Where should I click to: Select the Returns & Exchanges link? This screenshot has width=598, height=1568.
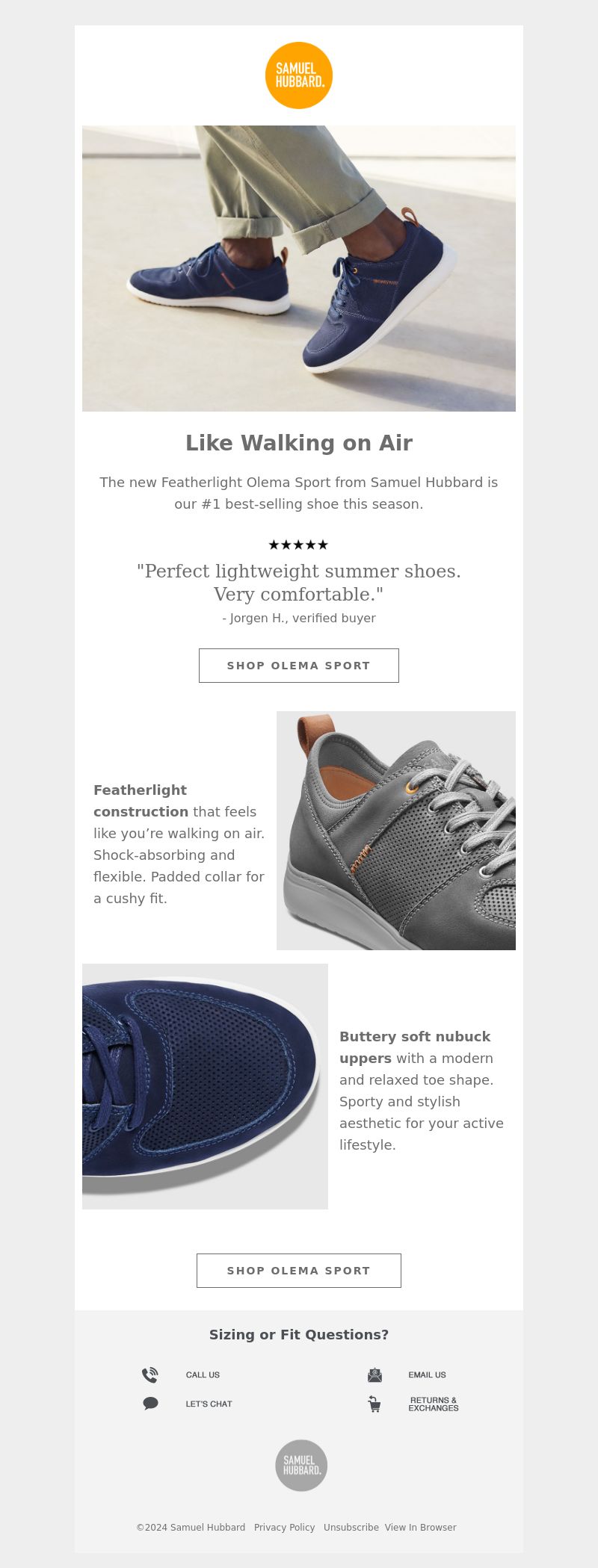click(434, 1404)
